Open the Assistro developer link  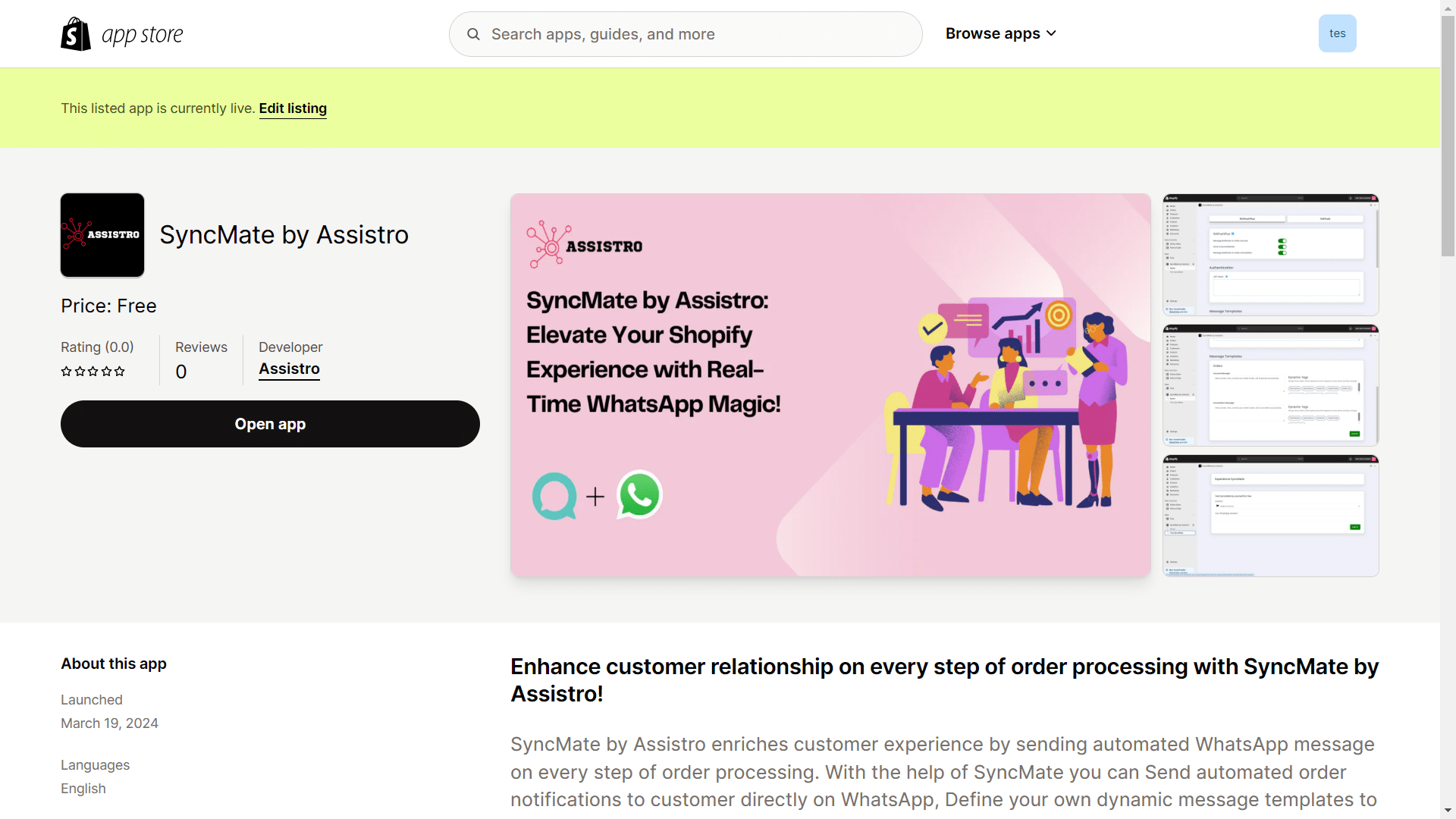pos(289,369)
